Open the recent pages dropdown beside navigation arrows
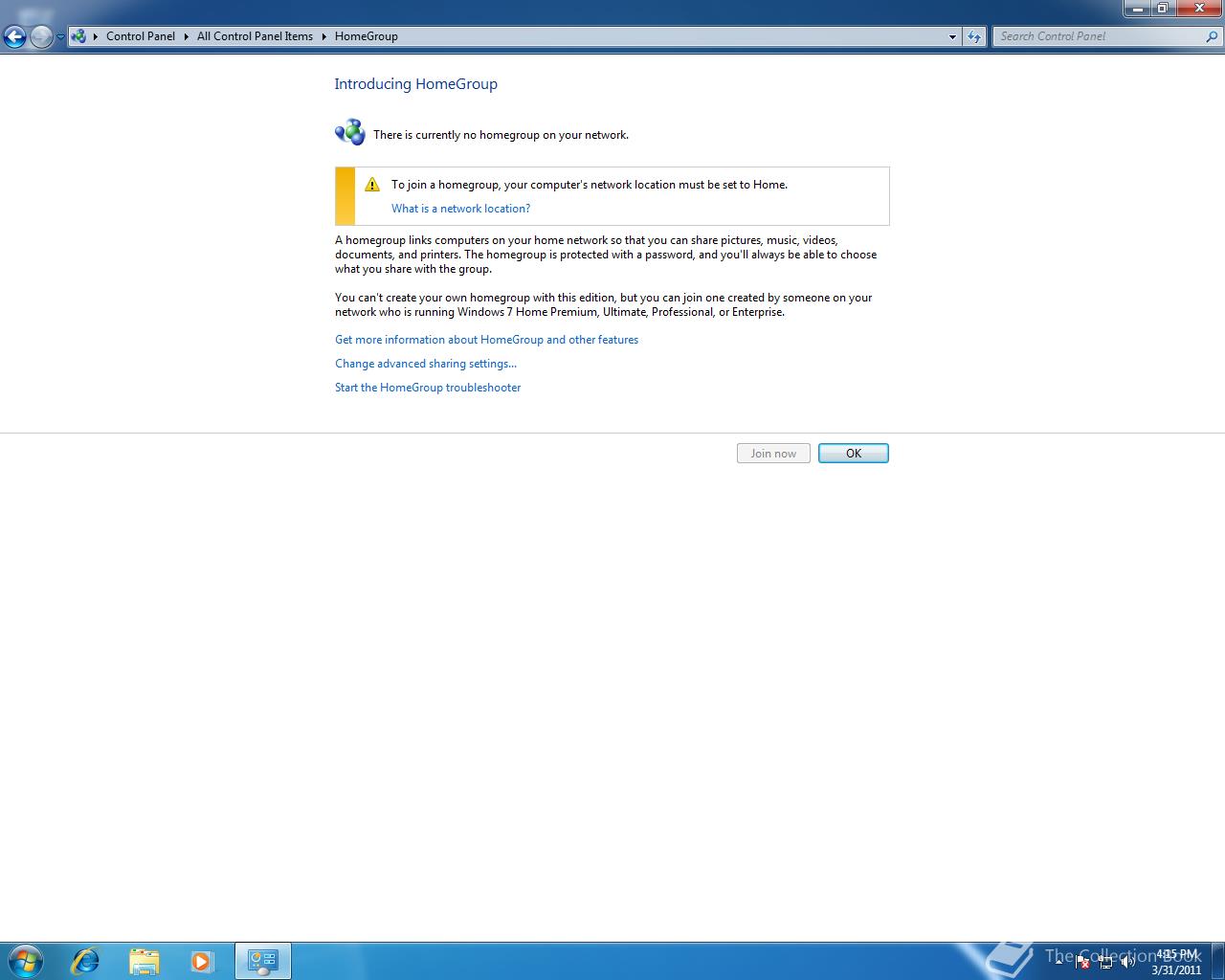 click(x=60, y=37)
